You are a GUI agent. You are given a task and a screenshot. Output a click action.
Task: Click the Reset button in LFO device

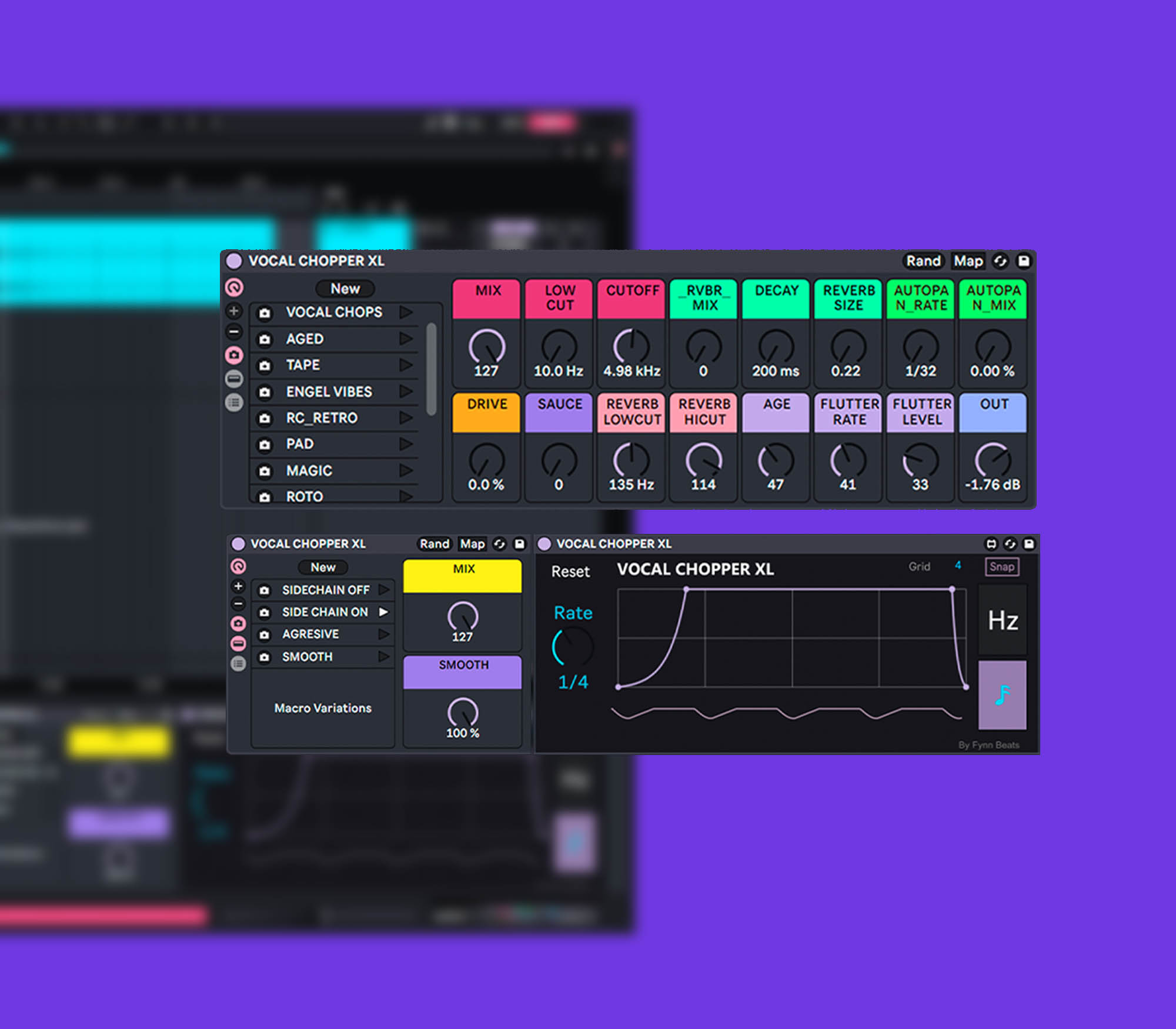[570, 572]
